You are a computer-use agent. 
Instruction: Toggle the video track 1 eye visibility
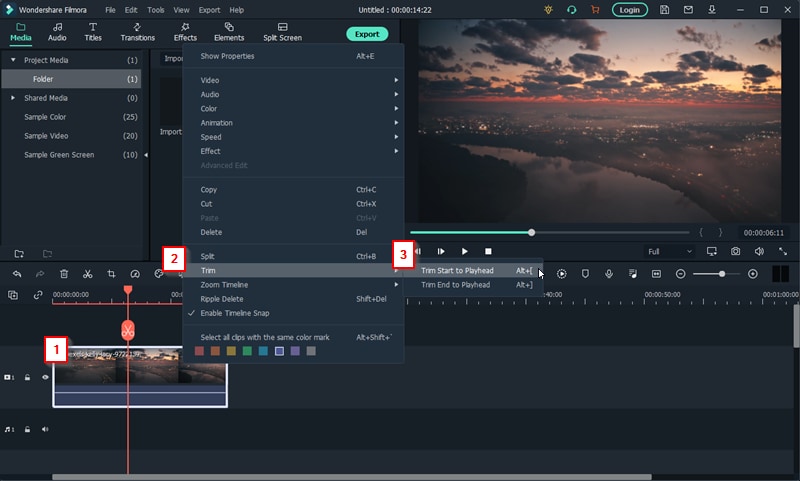45,377
